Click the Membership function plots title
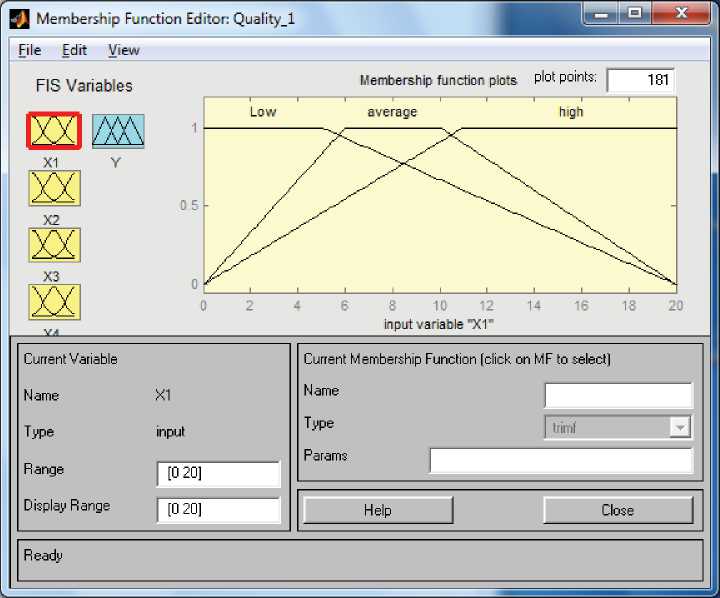The image size is (720, 598). point(438,80)
